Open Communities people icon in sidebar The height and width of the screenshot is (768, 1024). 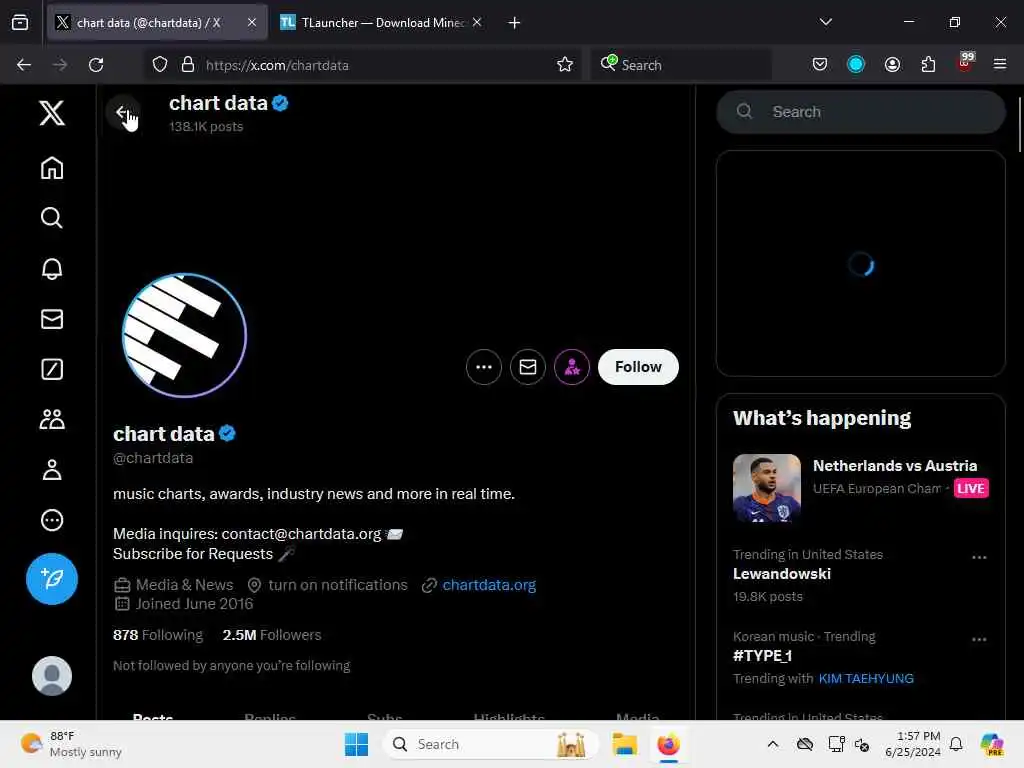(52, 419)
